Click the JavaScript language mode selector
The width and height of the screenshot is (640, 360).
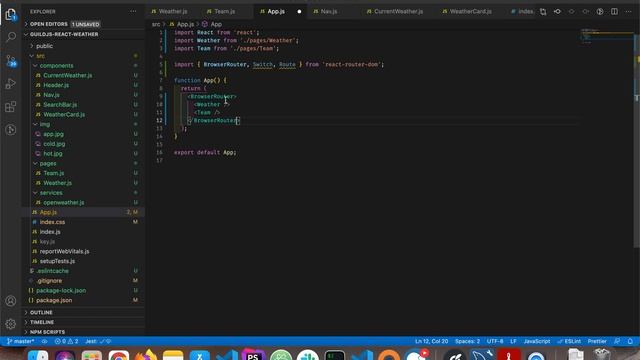[537, 341]
